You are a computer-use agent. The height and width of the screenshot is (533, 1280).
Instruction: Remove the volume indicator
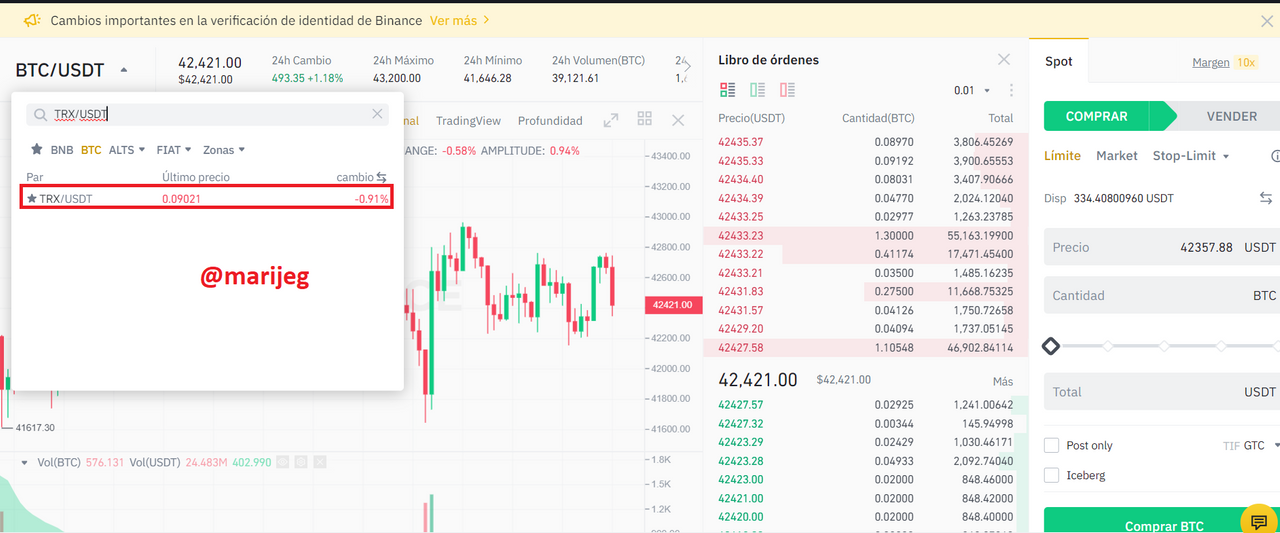point(320,463)
